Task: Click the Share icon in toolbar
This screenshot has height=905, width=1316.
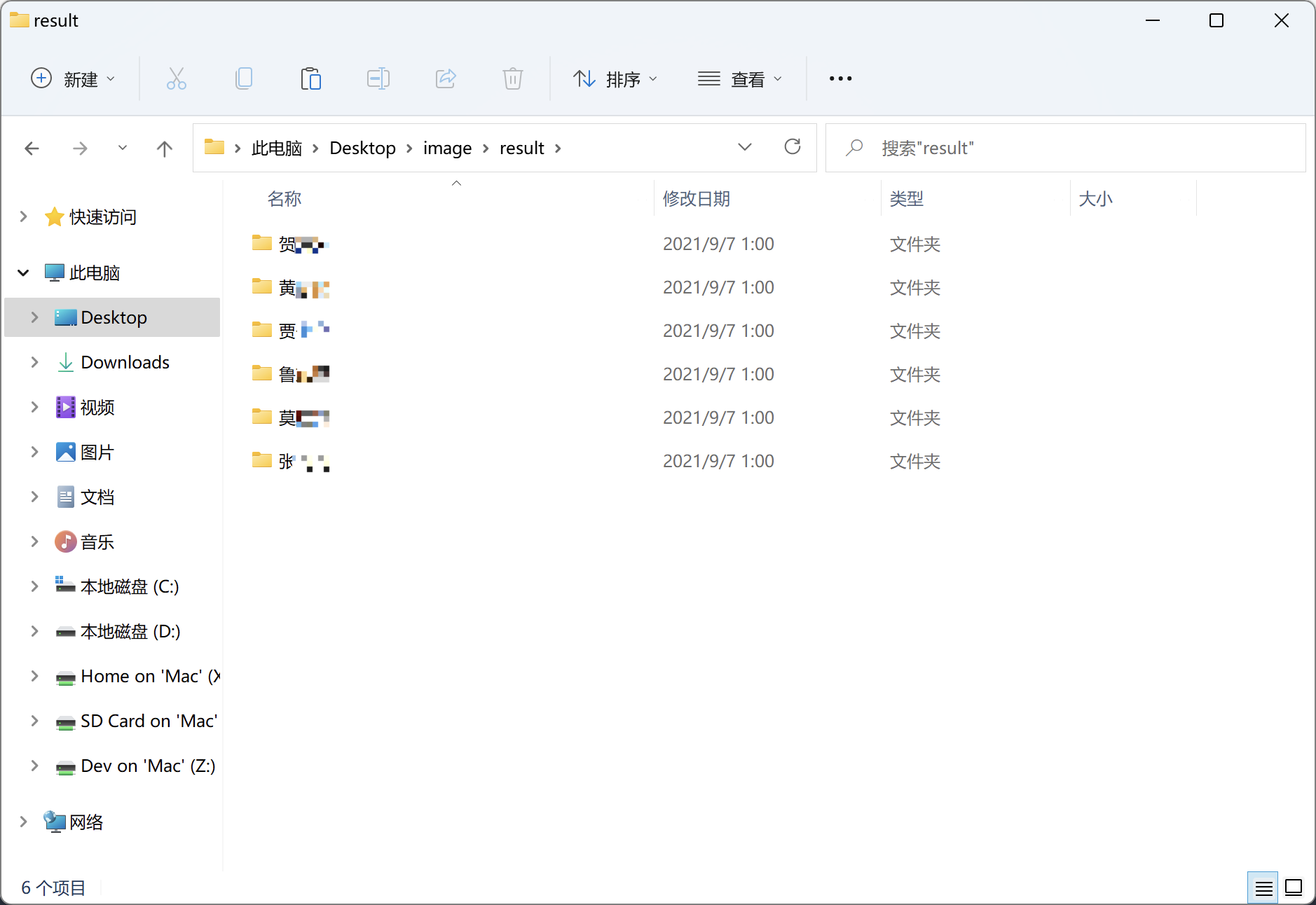Action: tap(445, 78)
